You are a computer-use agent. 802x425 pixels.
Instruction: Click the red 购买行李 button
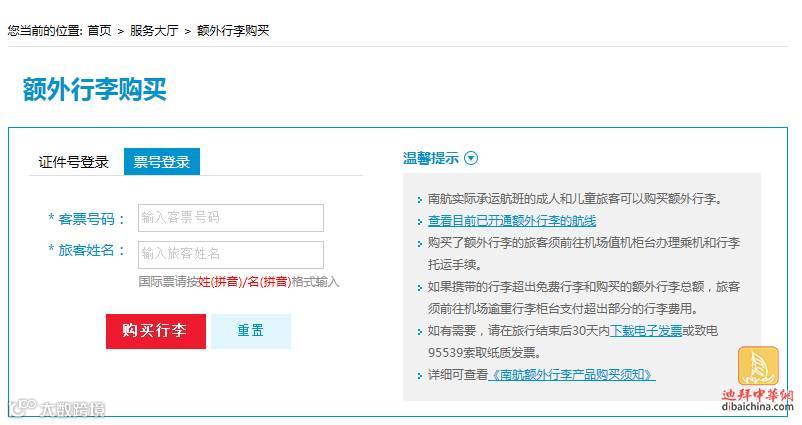156,331
